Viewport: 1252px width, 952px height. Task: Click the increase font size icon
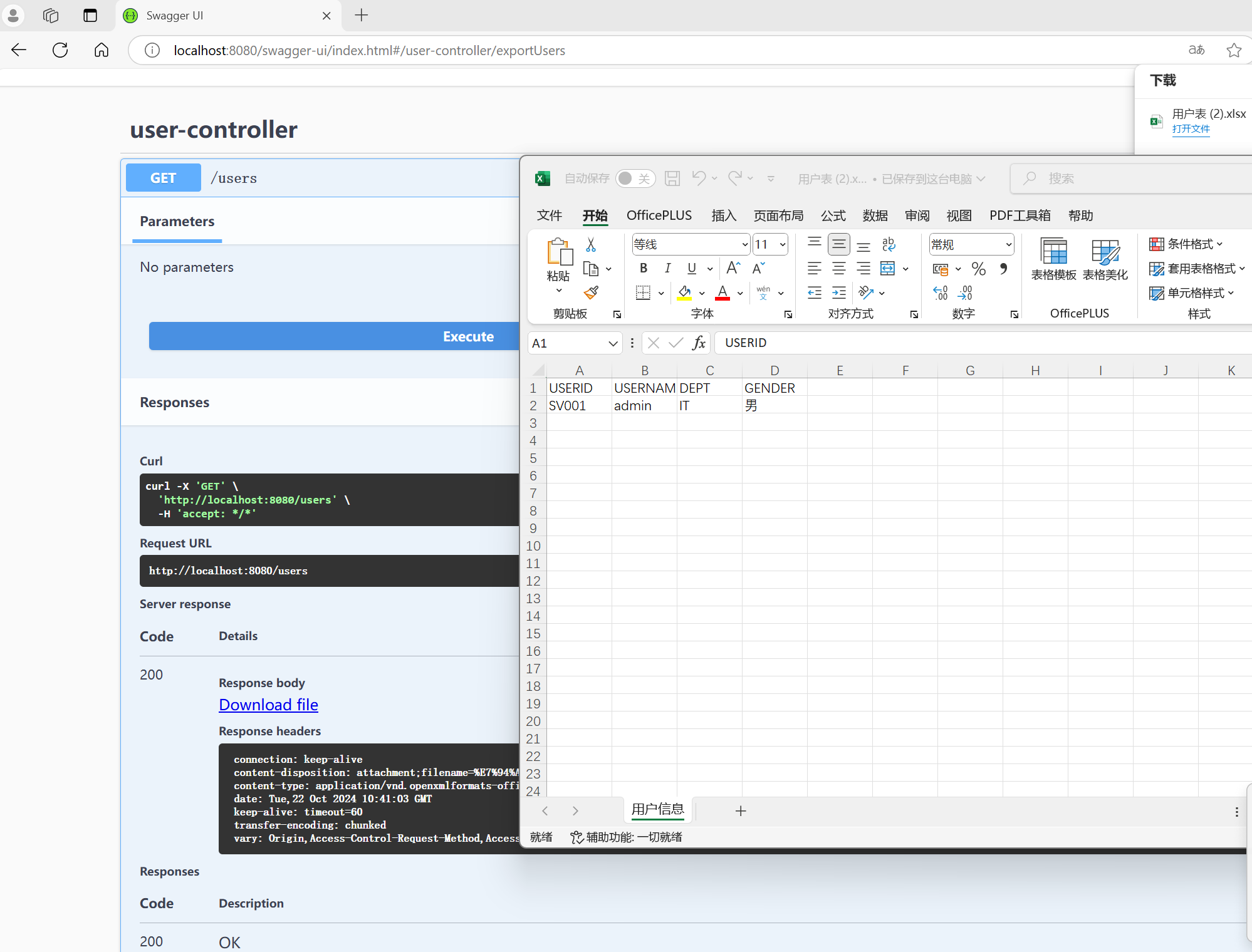tap(733, 269)
